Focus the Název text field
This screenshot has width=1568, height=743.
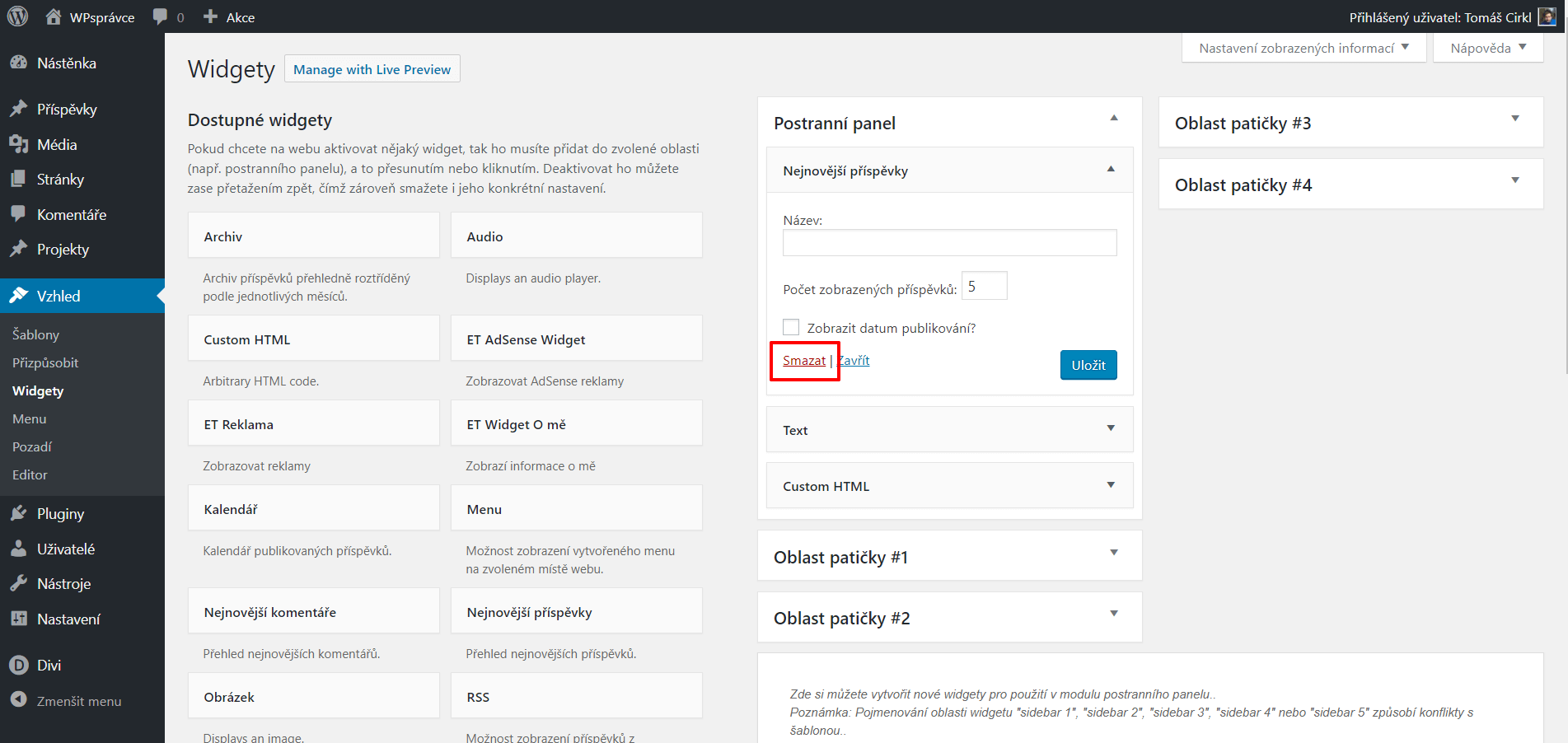[949, 242]
